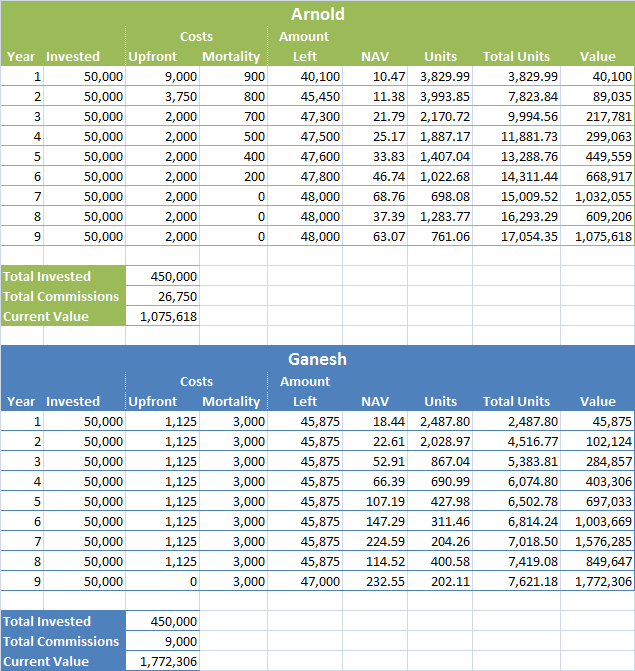Click Arnold's amount left 40,100 cell
This screenshot has height=671, width=635.
pos(320,76)
